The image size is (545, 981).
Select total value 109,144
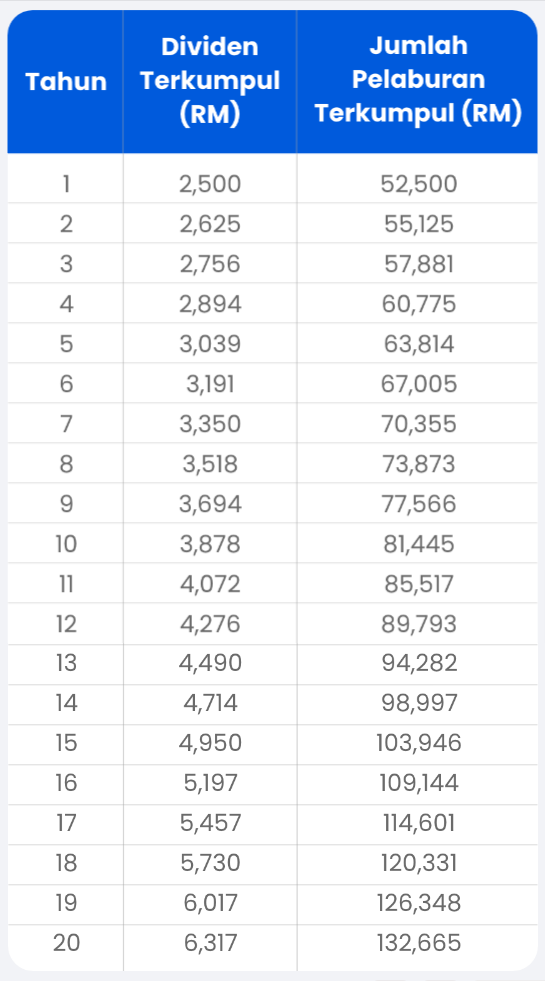point(419,783)
